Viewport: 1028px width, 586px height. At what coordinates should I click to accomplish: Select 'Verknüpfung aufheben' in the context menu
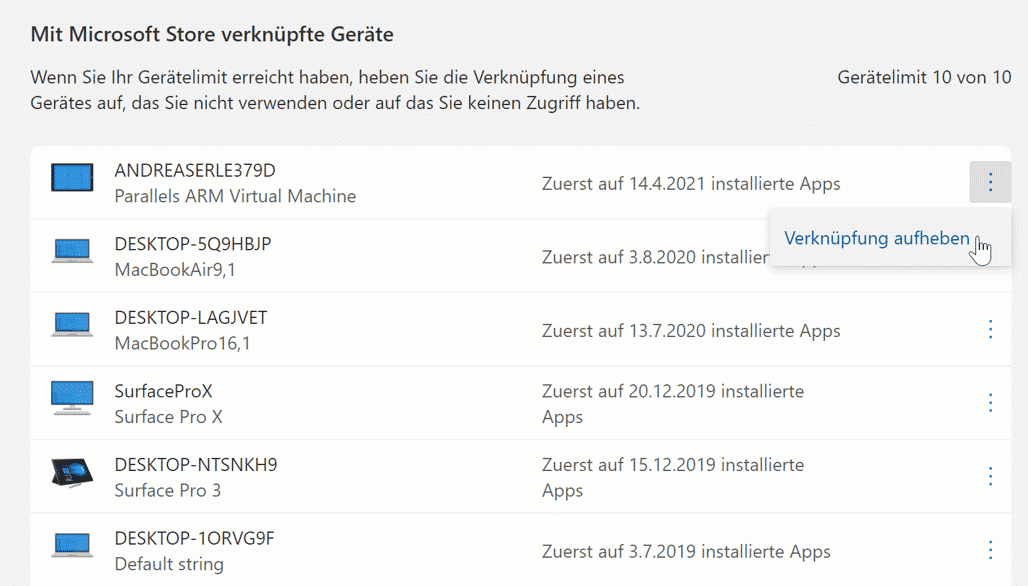[877, 238]
